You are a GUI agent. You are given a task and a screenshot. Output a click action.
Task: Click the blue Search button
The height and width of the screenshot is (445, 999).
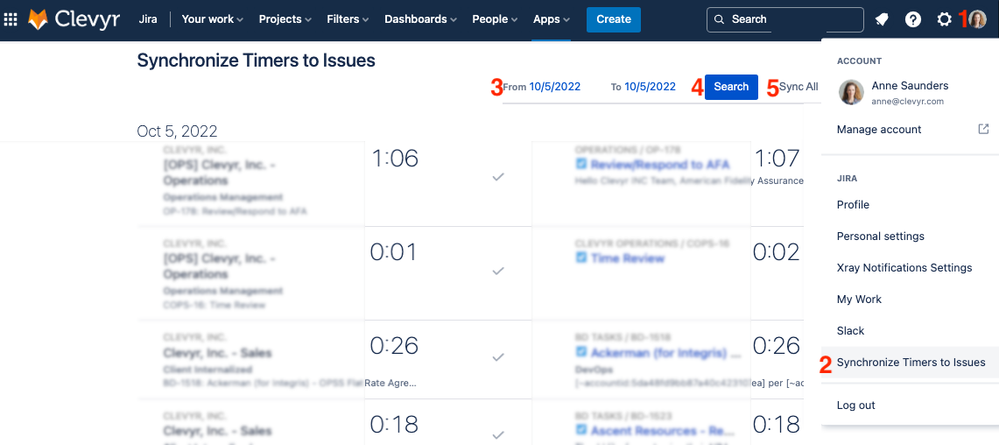[x=731, y=87]
